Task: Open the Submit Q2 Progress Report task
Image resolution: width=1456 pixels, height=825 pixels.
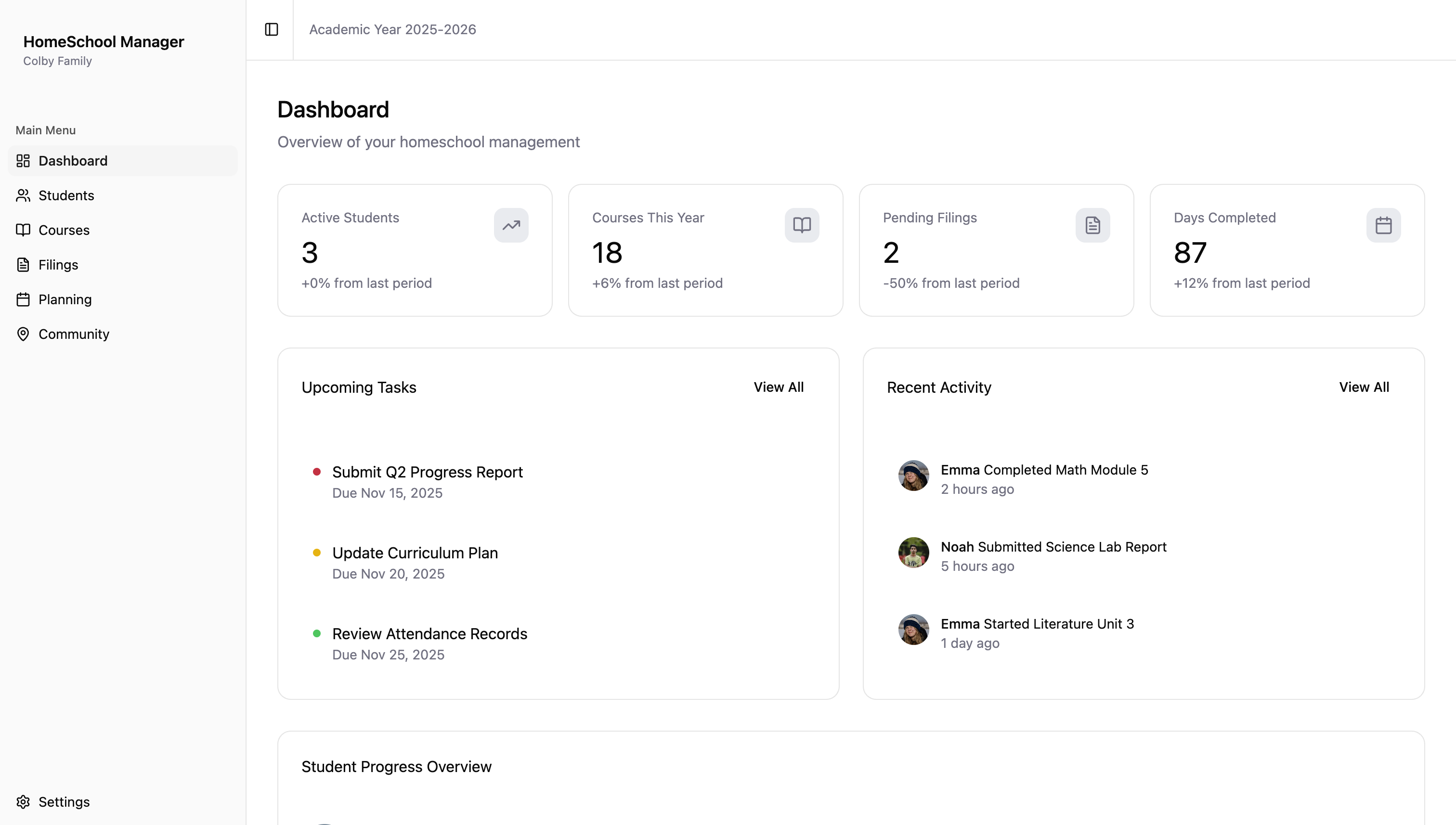Action: 428,472
